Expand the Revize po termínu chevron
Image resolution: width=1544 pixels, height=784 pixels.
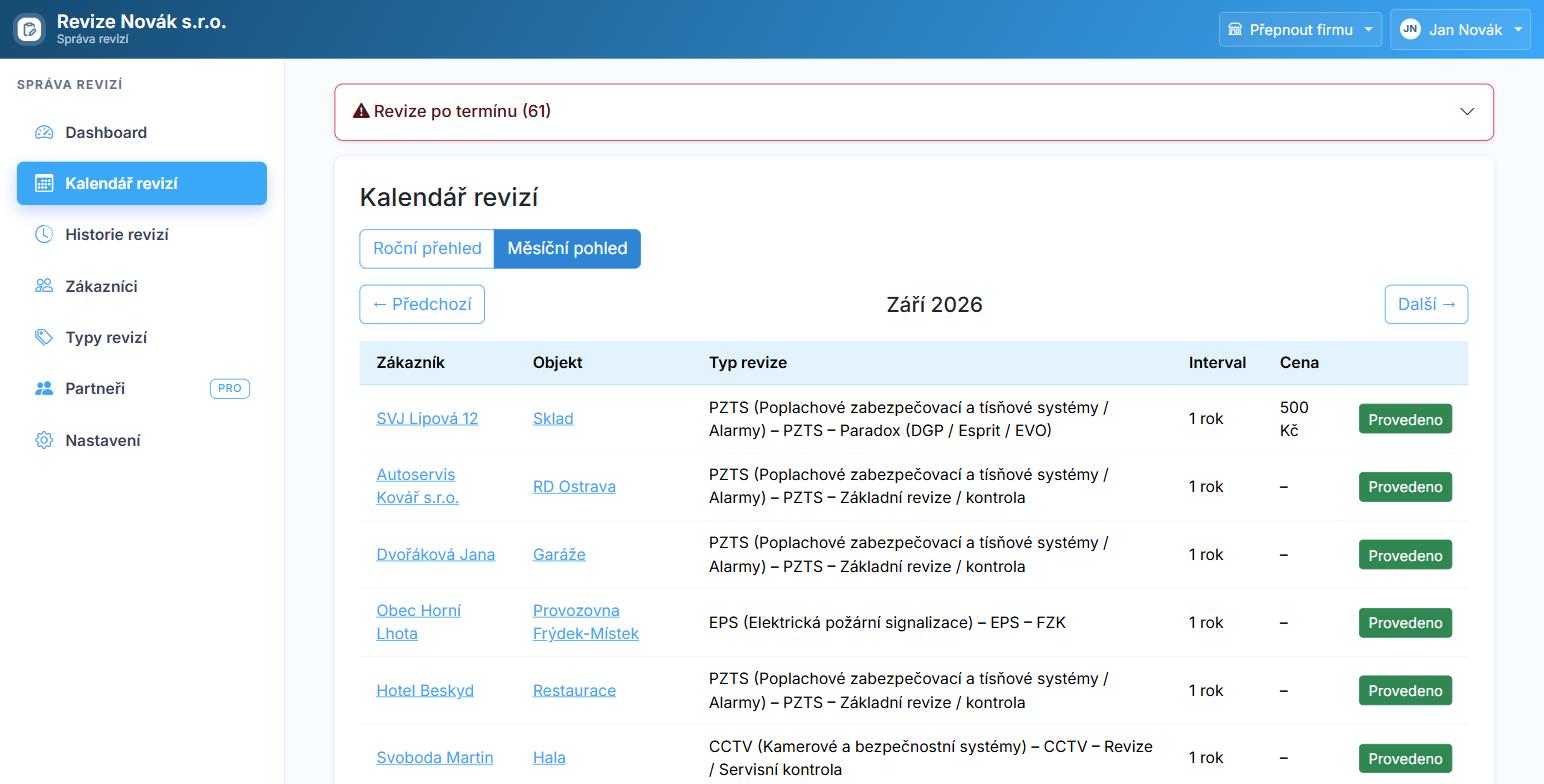click(1467, 111)
